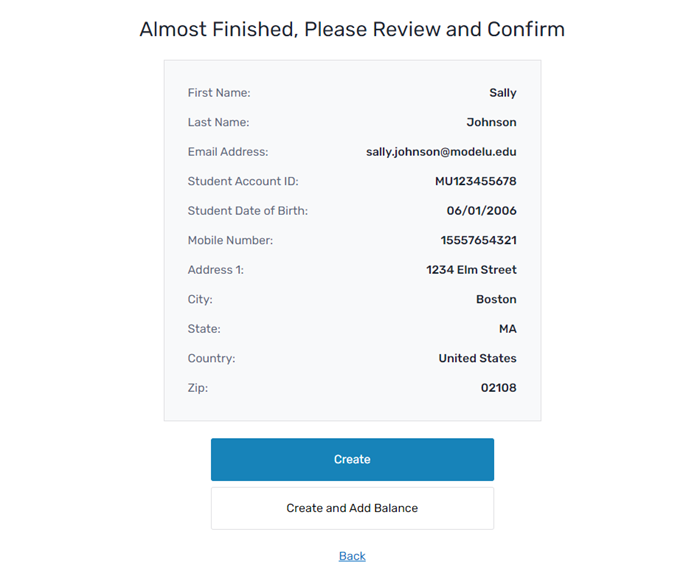Click the country value United States
This screenshot has height=574, width=700.
pos(477,358)
